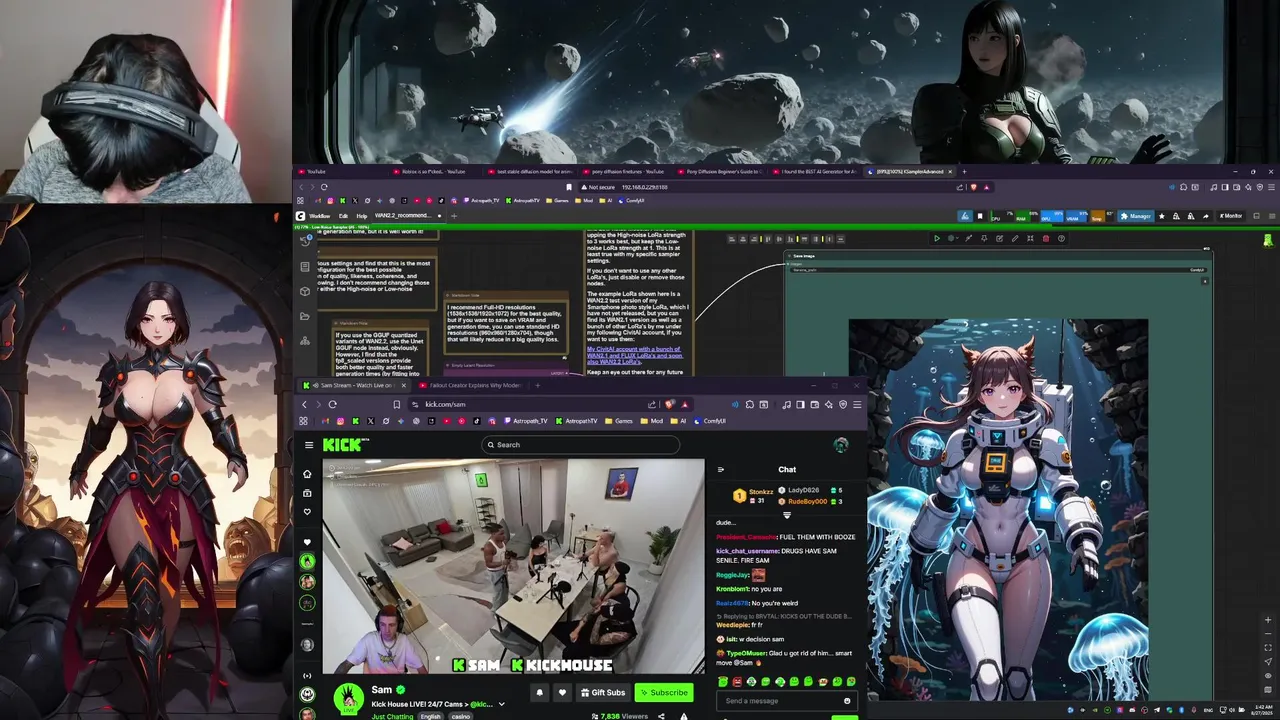Click the Gift Subs button
The width and height of the screenshot is (1280, 720).
point(603,692)
